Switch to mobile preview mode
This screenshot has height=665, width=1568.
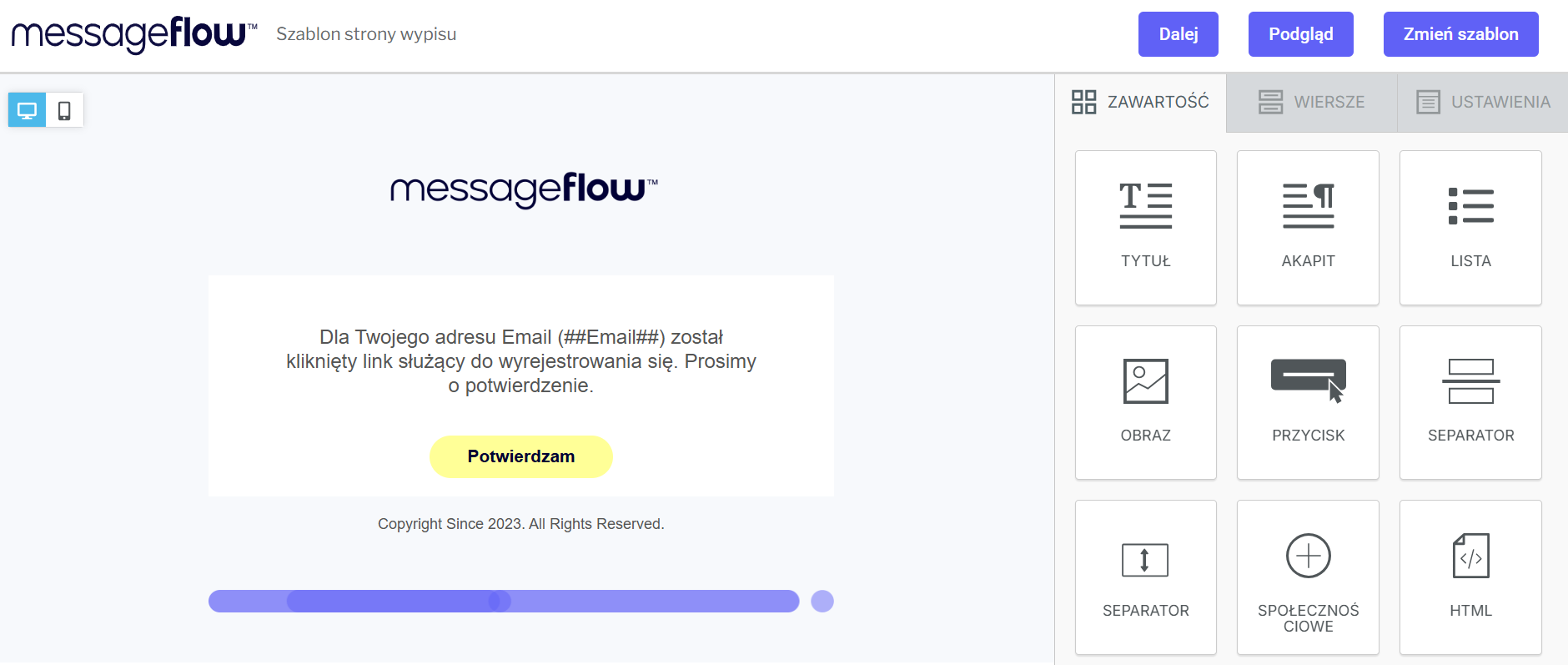tap(64, 110)
